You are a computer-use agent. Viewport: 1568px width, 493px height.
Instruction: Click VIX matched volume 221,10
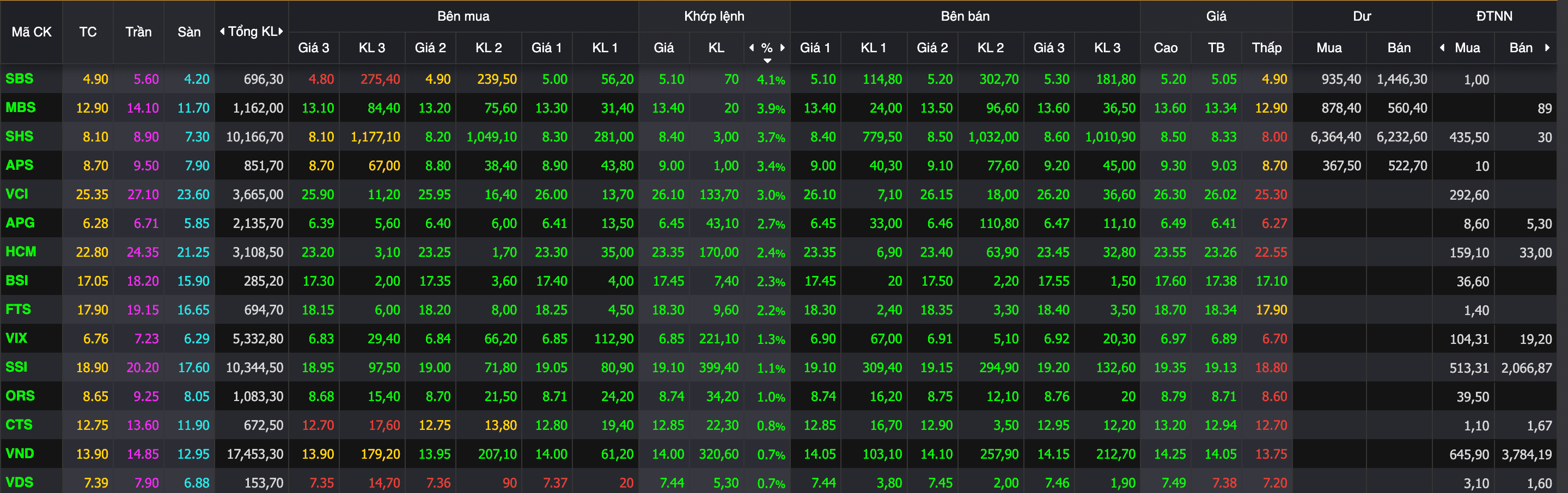click(719, 338)
